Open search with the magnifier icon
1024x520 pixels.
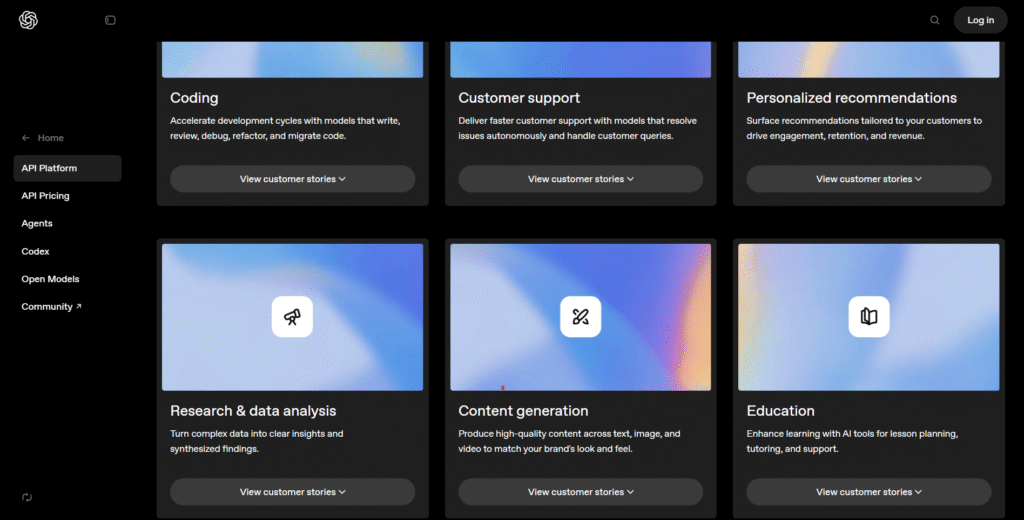click(x=935, y=20)
